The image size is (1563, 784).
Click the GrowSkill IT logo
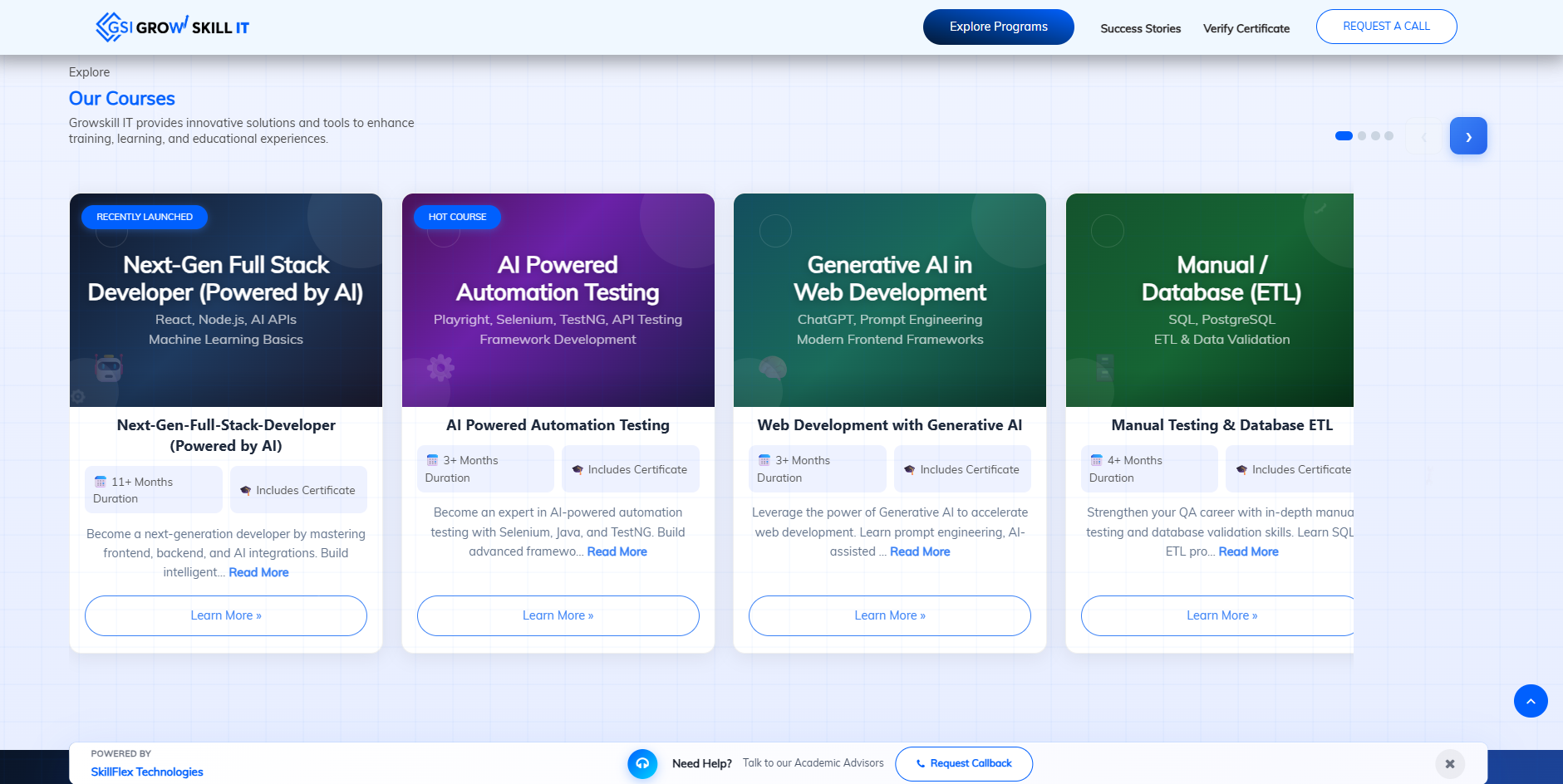172,27
